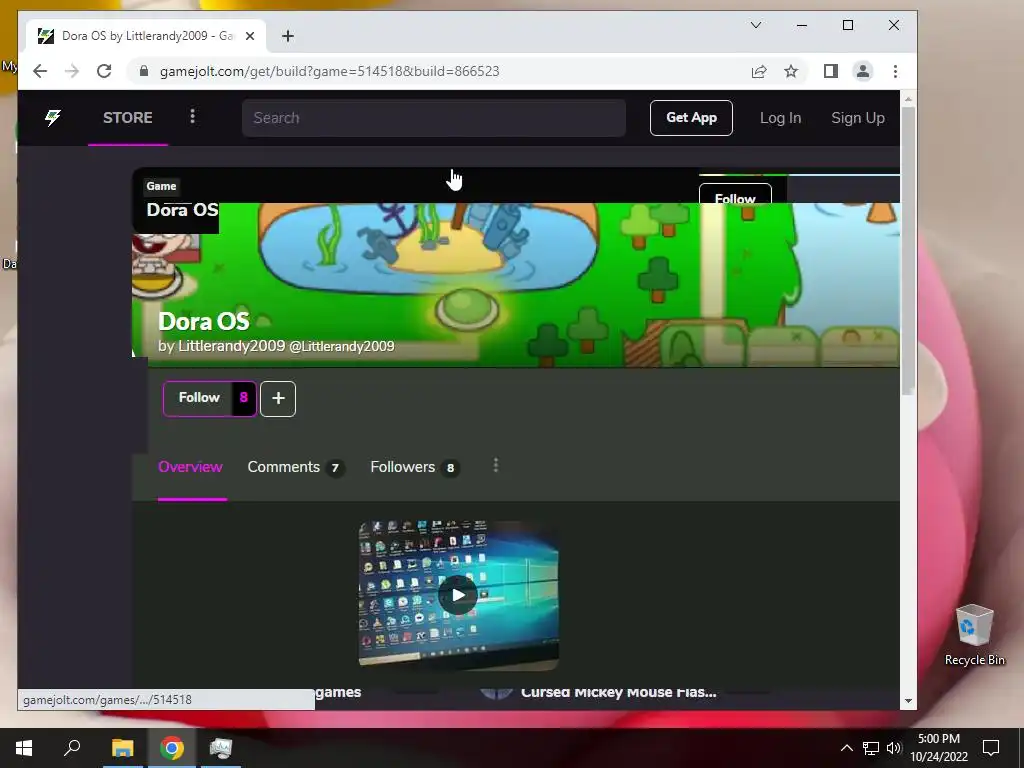Select the Recycle Bin desktop icon

click(x=974, y=635)
